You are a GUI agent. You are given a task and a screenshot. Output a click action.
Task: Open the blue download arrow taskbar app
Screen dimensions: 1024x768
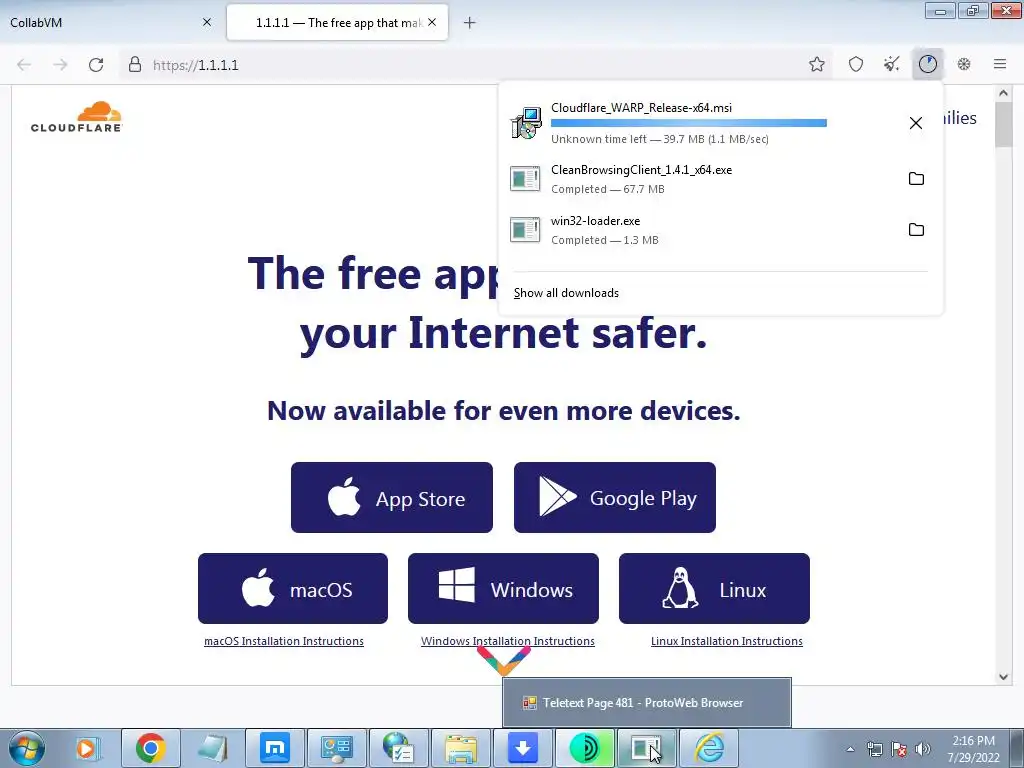coord(522,748)
